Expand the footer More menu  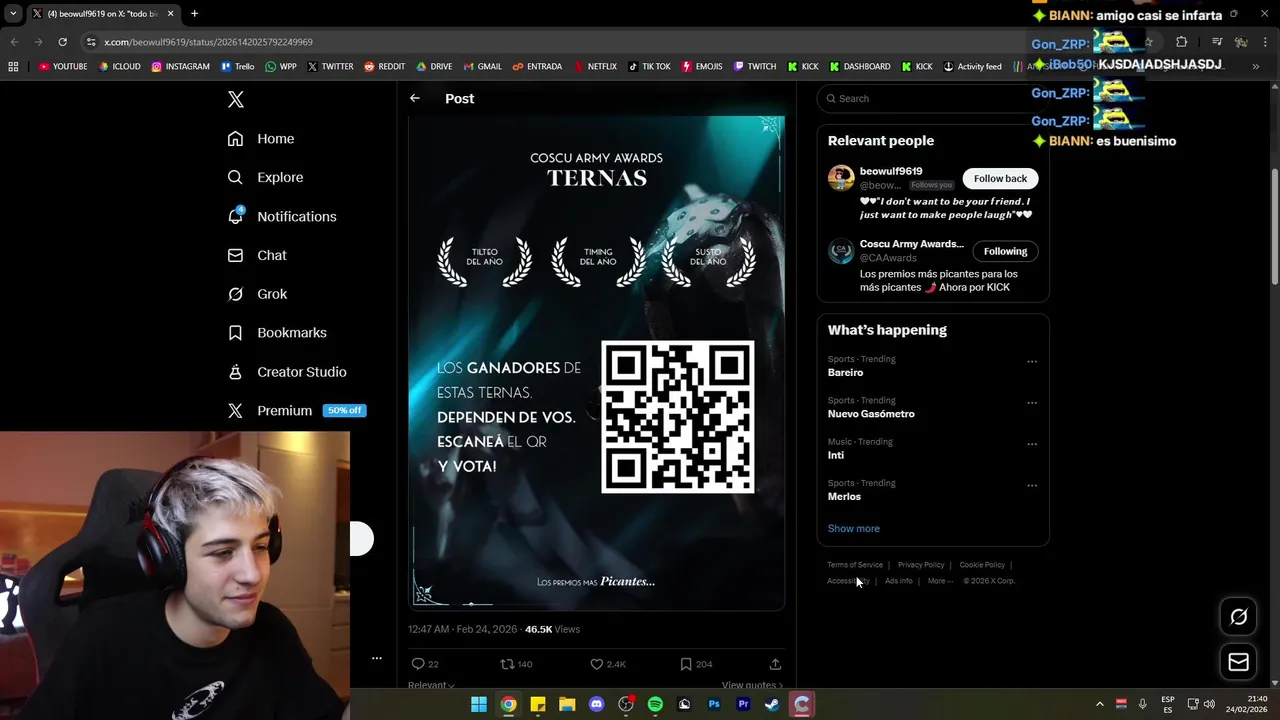[x=940, y=581]
